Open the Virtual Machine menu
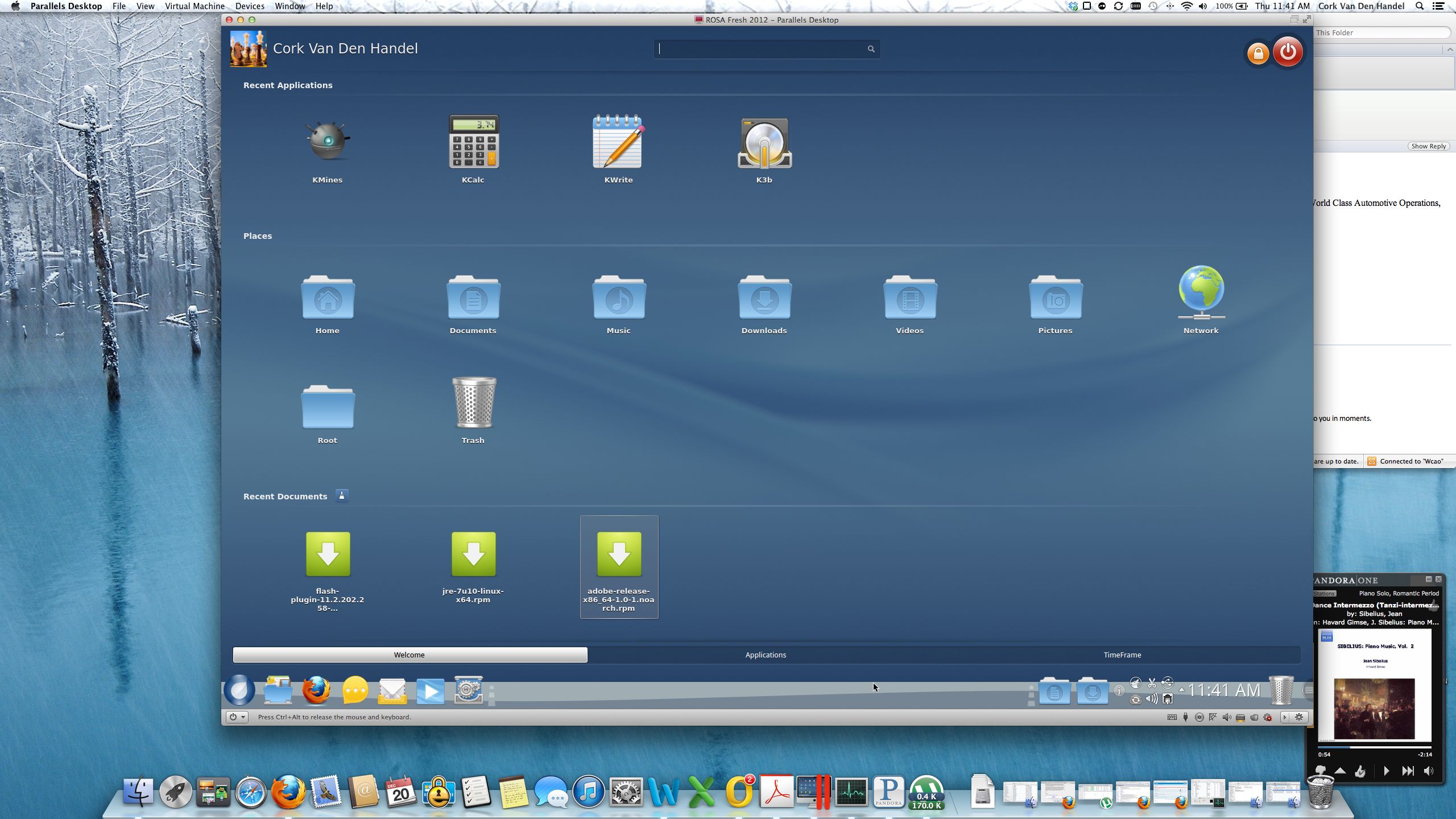Screen dimensions: 1456x819 pyautogui.click(x=195, y=6)
